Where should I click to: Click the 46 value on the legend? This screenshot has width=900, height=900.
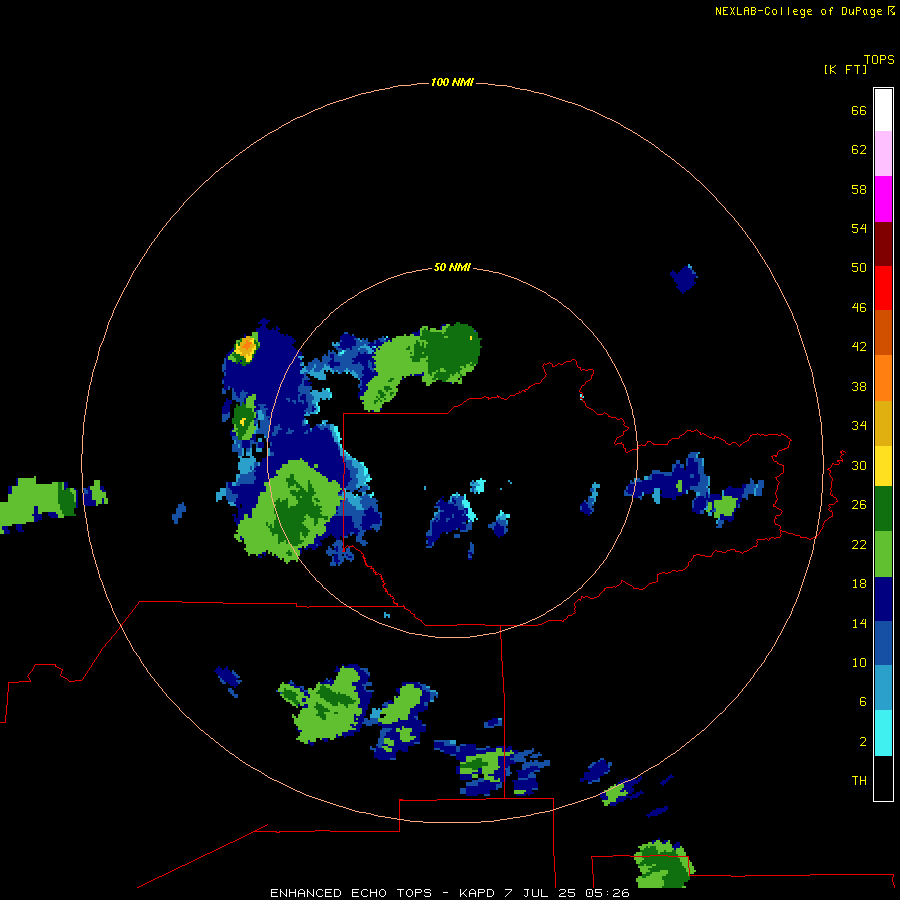click(x=859, y=307)
